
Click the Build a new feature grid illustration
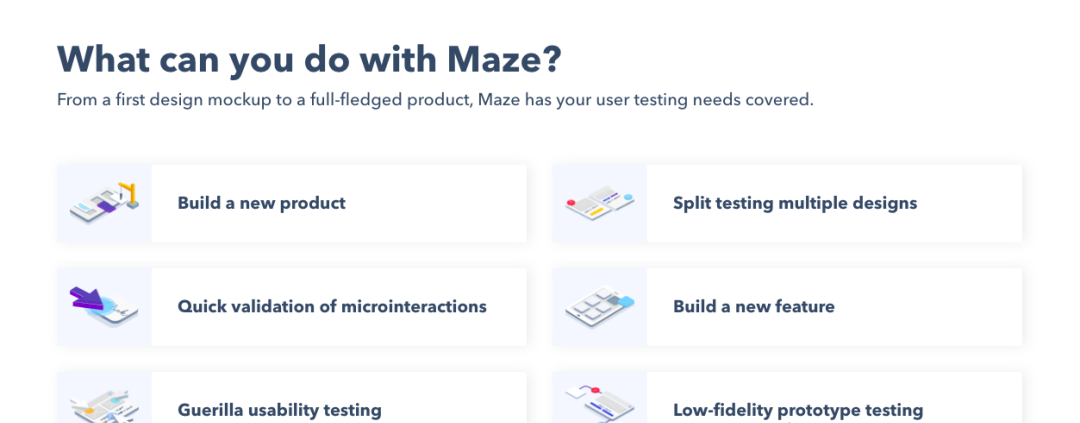(600, 307)
